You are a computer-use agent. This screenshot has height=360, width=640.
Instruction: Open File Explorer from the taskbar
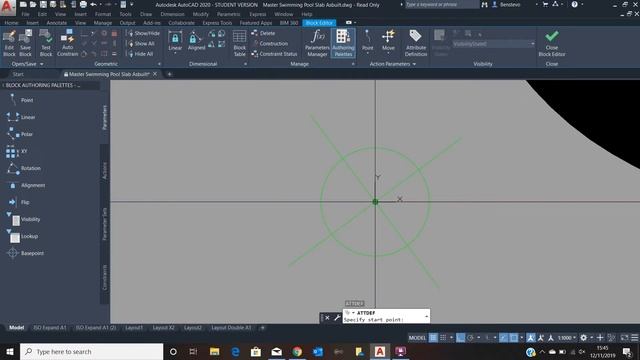(x=215, y=351)
